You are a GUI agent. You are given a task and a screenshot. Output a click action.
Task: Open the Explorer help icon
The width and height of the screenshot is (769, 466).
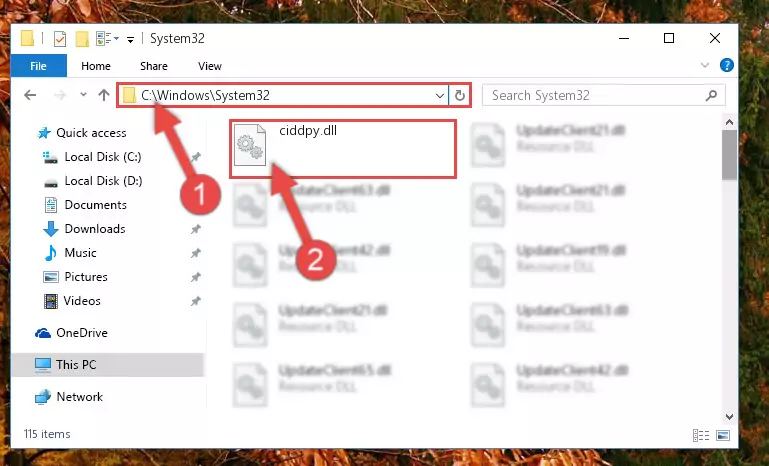(x=727, y=65)
